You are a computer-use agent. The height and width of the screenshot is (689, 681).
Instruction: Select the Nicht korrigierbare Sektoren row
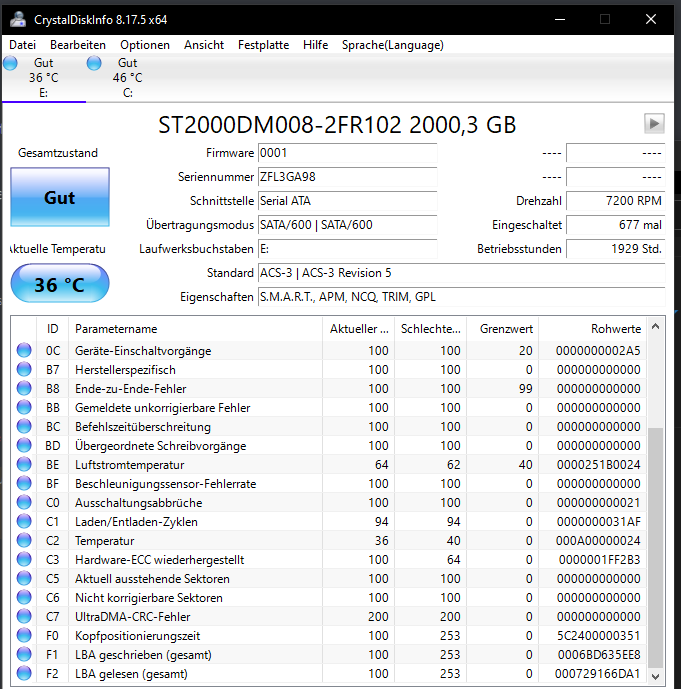click(x=329, y=598)
